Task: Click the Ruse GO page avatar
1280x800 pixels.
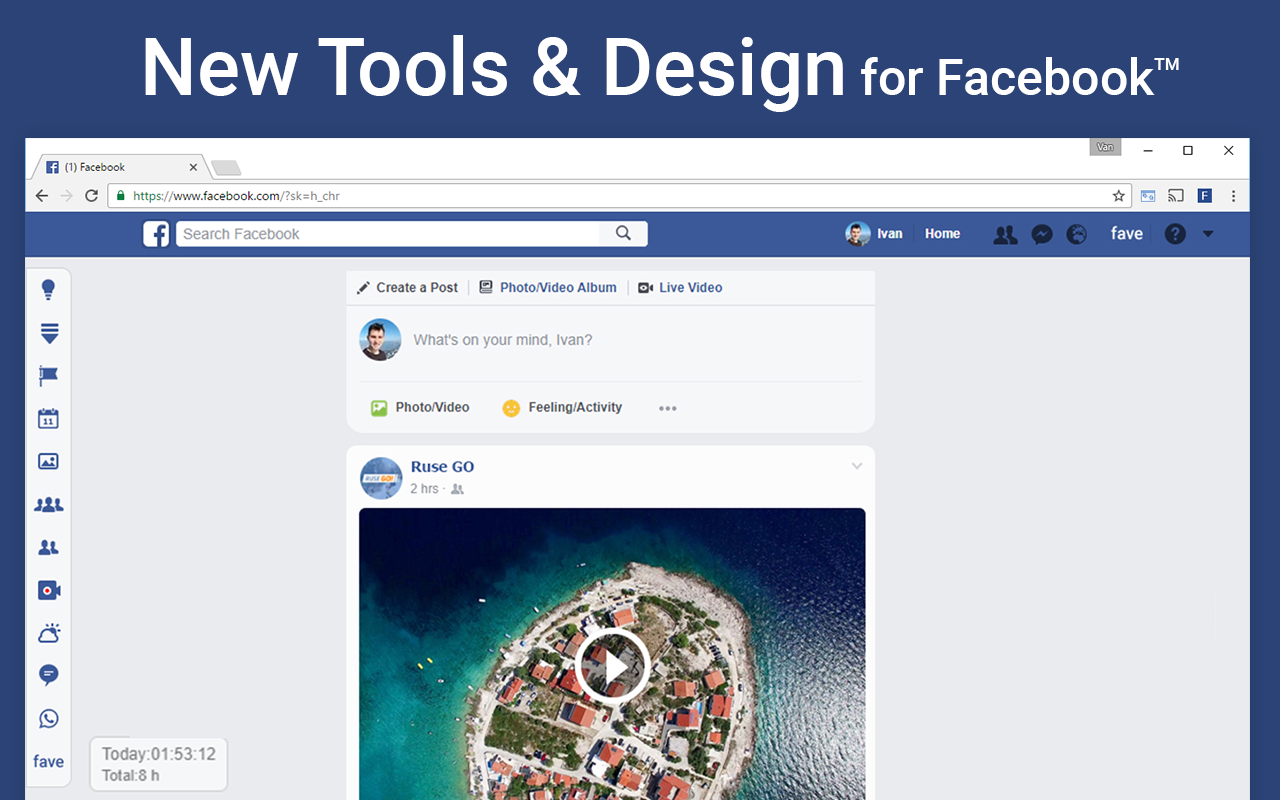Action: pos(380,478)
